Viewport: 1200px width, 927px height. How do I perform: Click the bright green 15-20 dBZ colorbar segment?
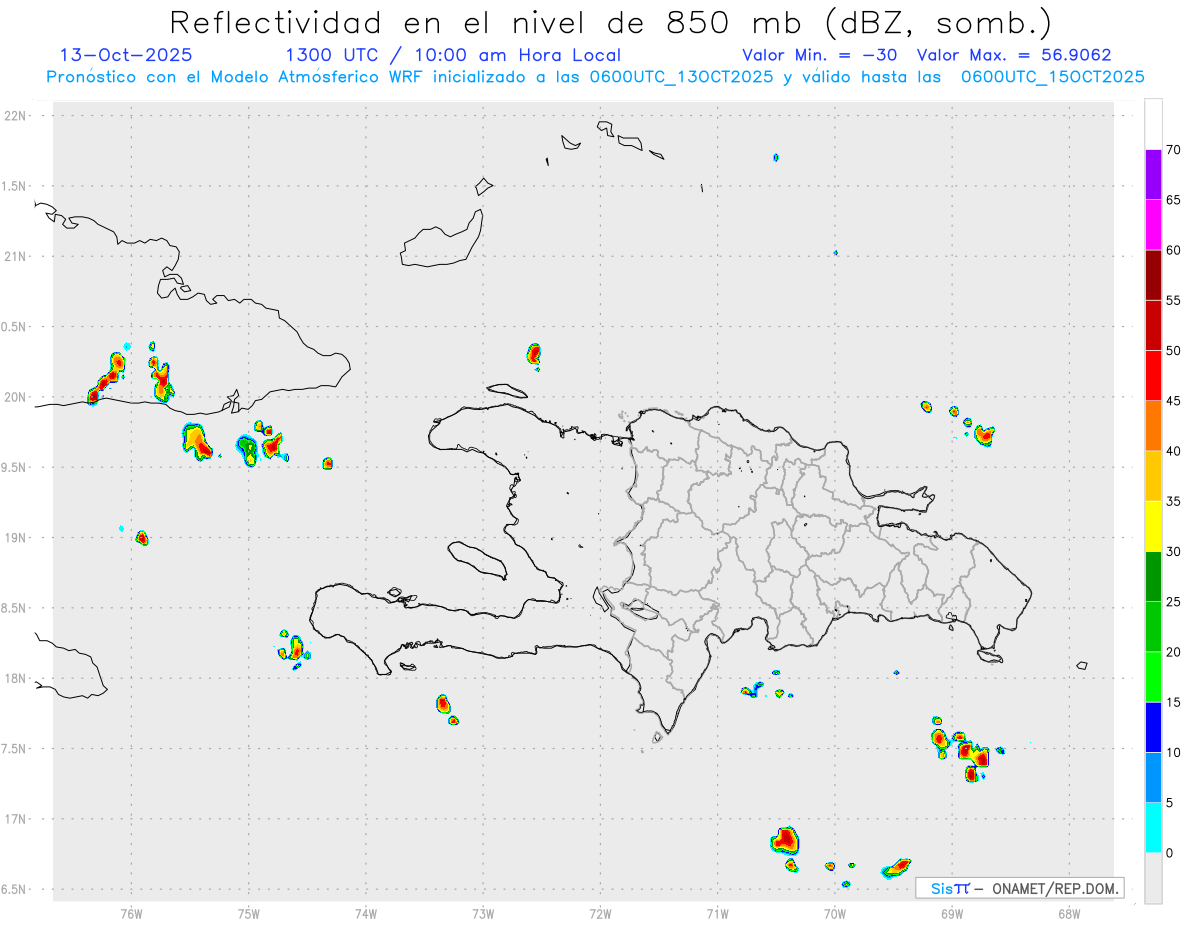pos(1153,677)
